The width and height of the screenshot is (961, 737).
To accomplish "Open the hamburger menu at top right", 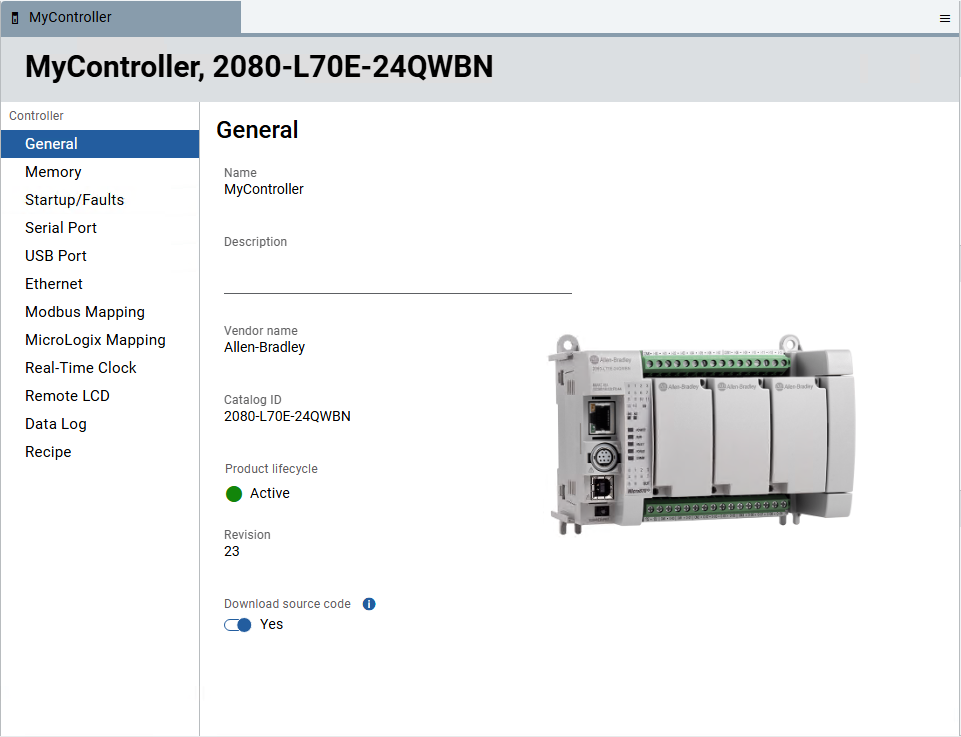I will click(x=945, y=18).
